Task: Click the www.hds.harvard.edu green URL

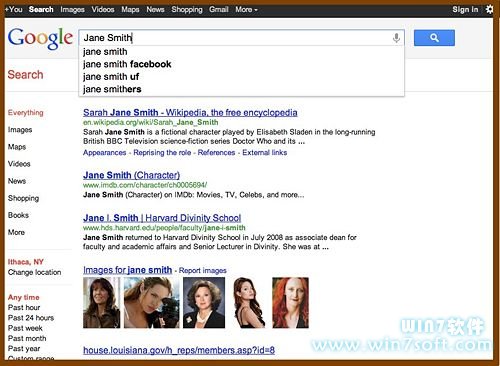Action: coord(164,228)
